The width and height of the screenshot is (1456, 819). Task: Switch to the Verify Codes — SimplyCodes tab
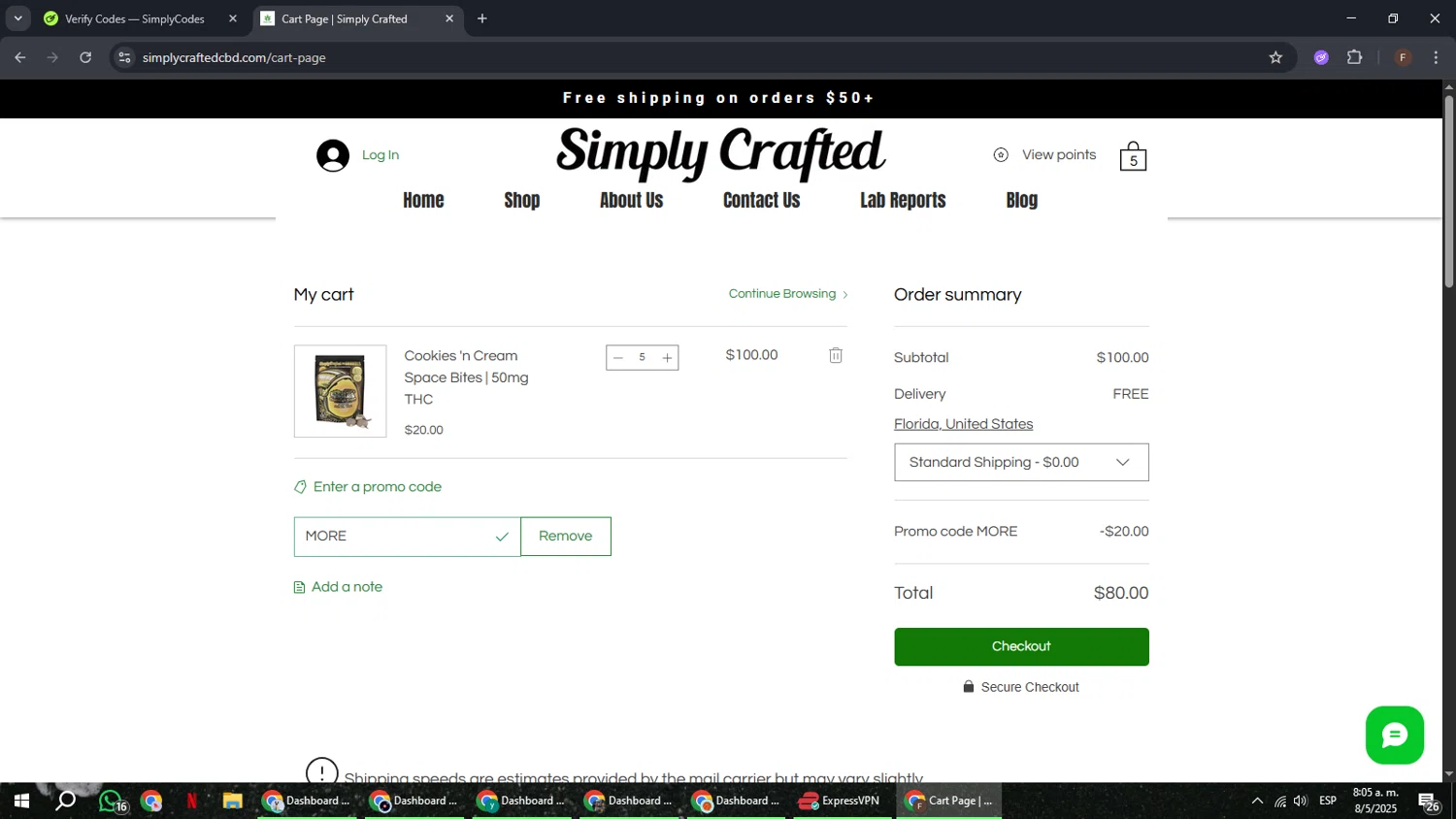point(135,18)
